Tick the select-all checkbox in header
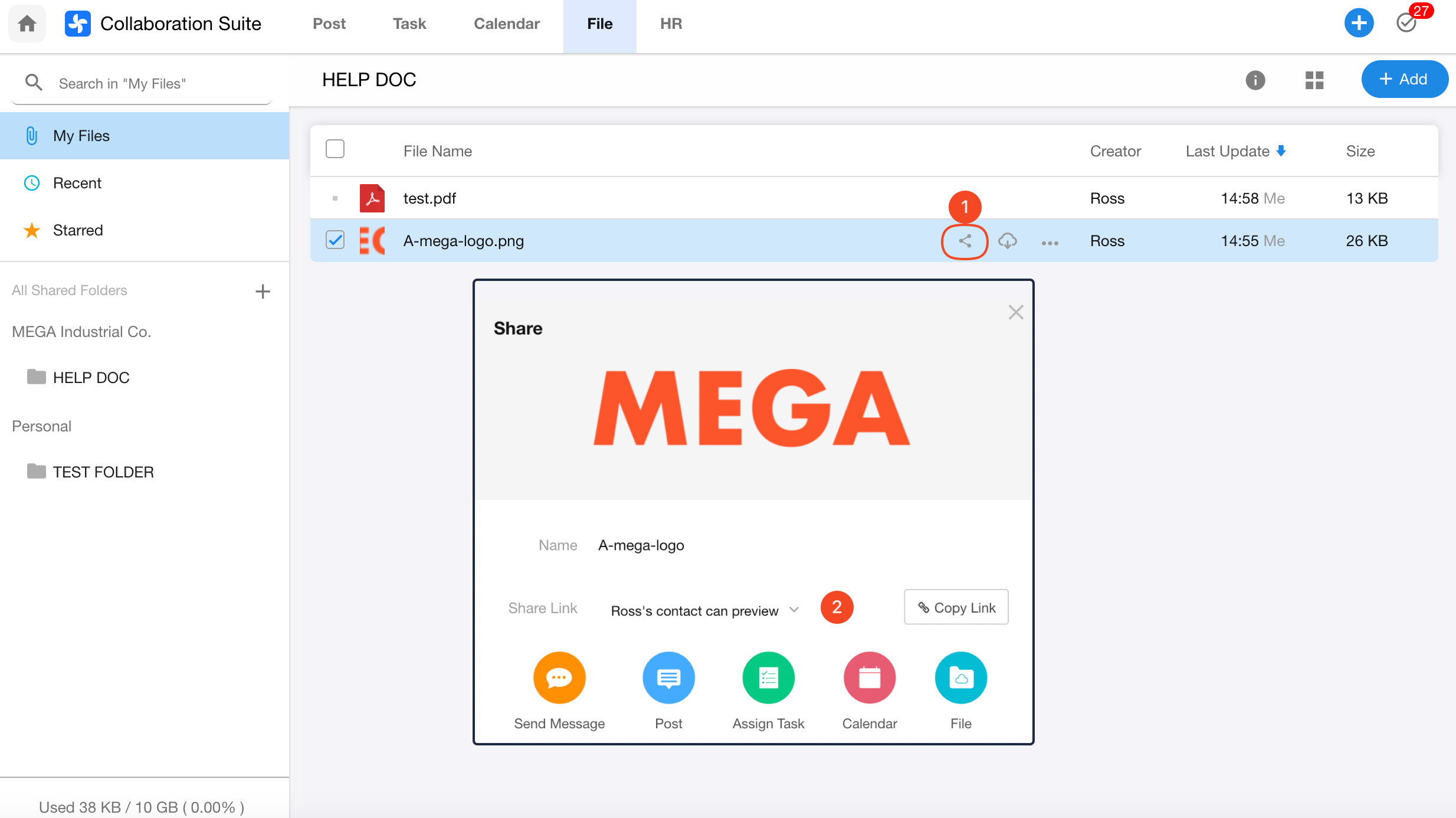Viewport: 1456px width, 818px height. tap(335, 149)
